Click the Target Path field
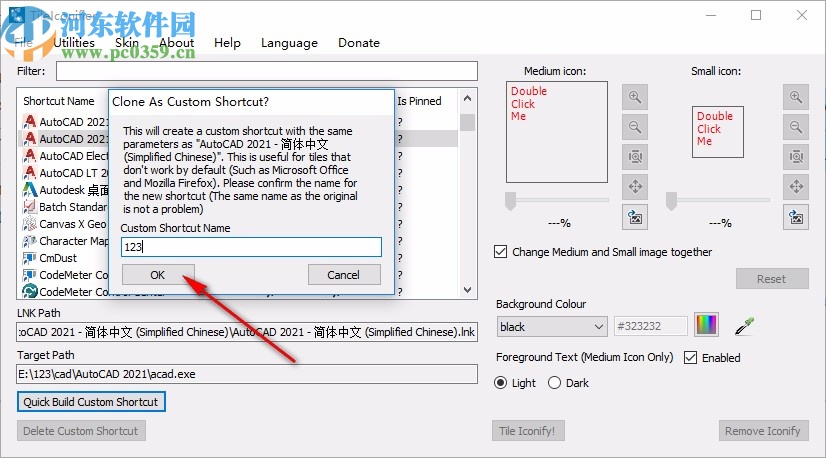The height and width of the screenshot is (458, 826). click(x=247, y=374)
